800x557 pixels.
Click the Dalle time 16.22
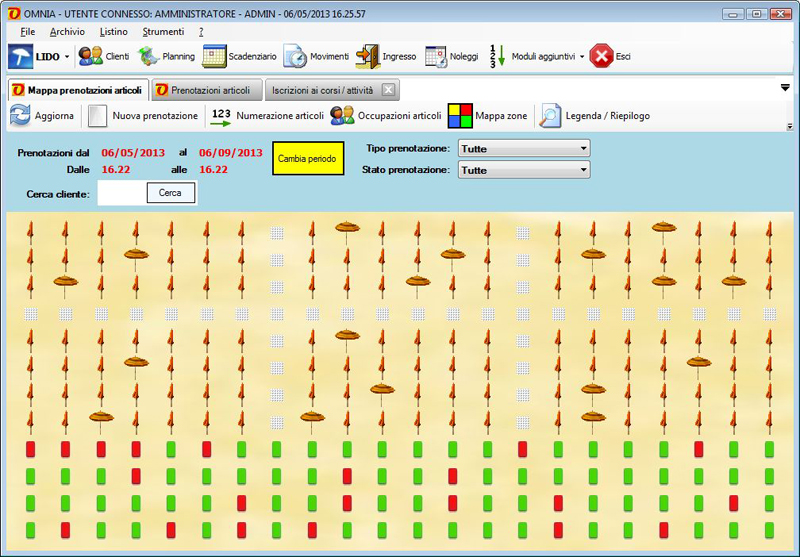click(116, 169)
